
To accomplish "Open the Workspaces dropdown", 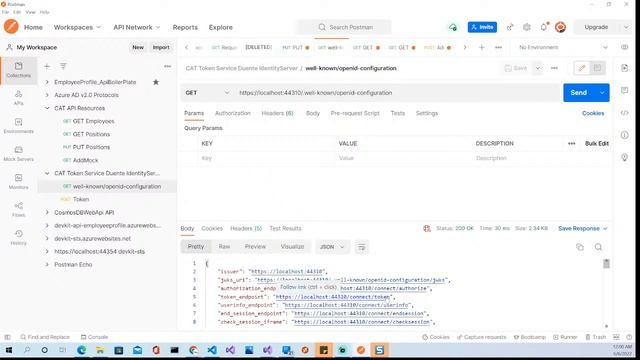I will pos(77,27).
